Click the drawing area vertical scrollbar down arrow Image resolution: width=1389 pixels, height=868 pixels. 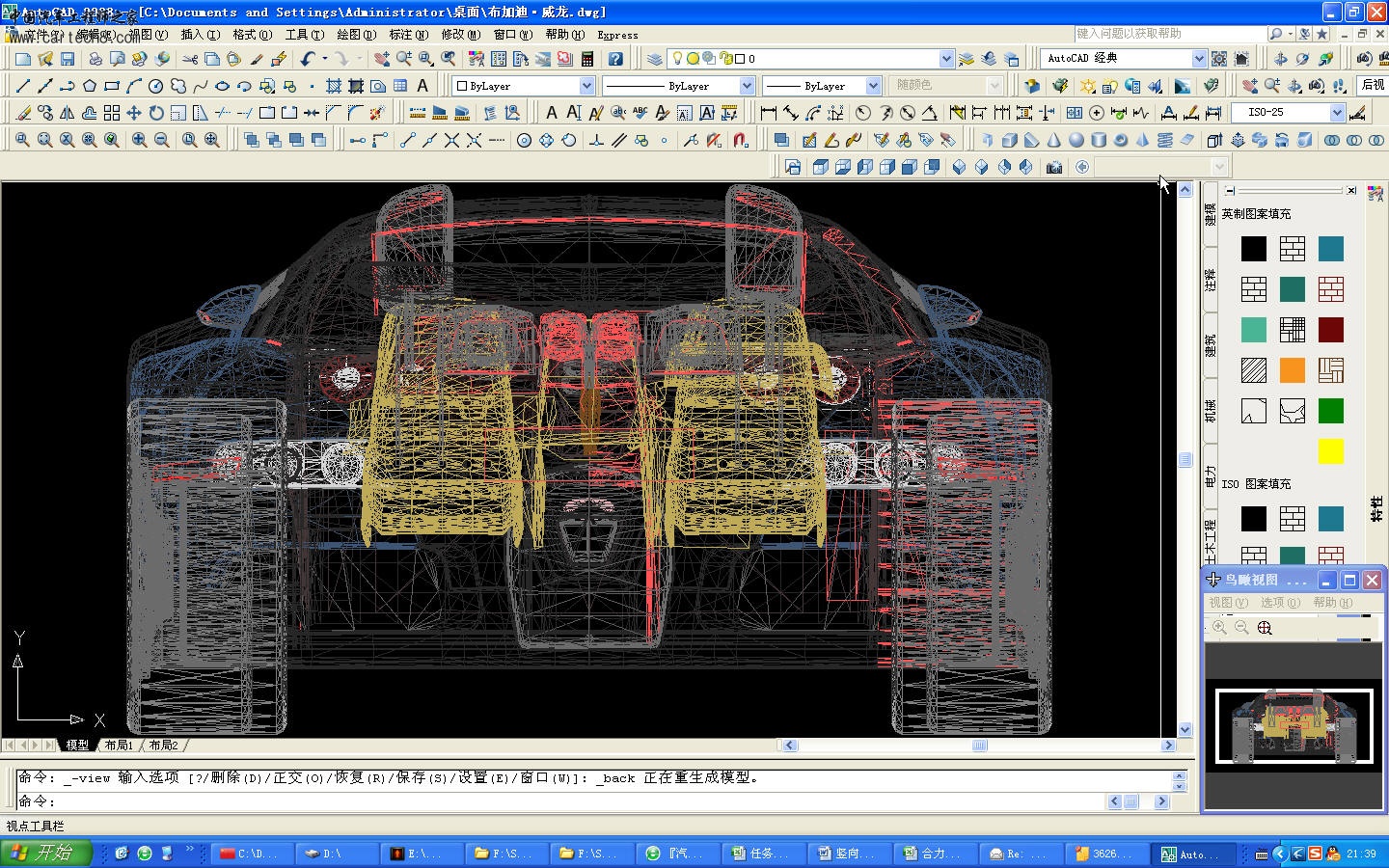pyautogui.click(x=1185, y=730)
